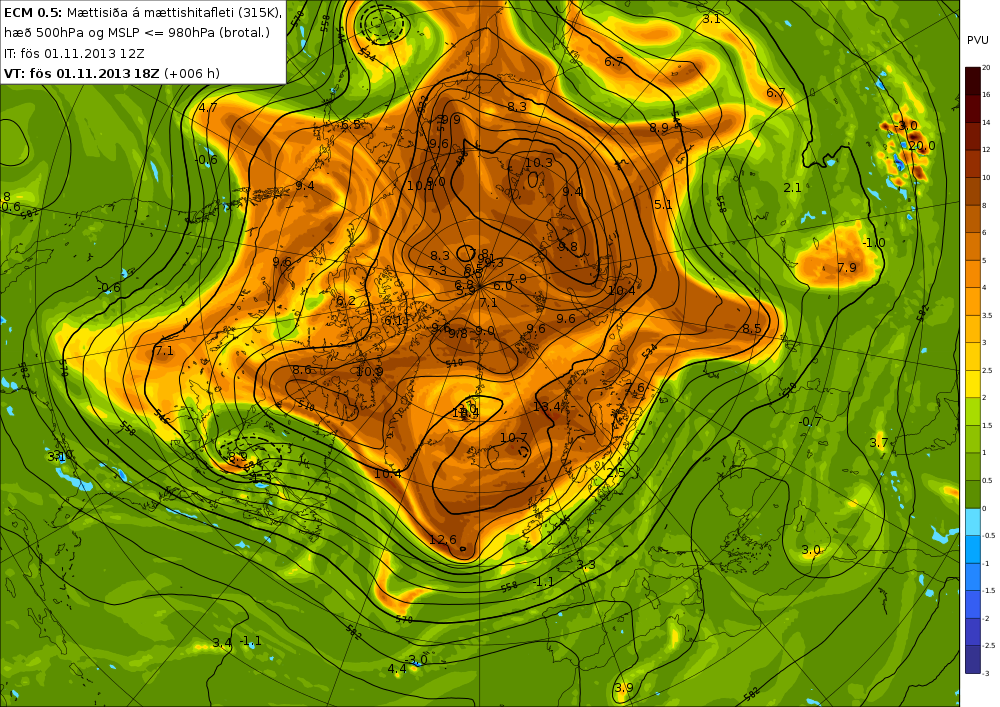The image size is (1000, 707).
Task: Click the "4.4" value on the map
Action: pos(397,669)
